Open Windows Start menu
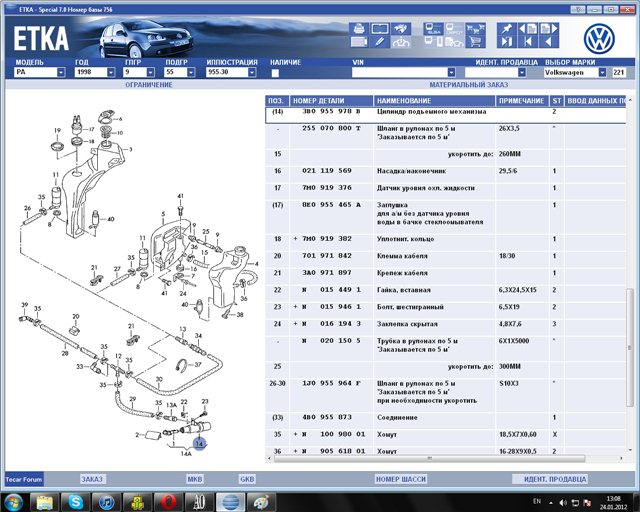640x512 pixels. pyautogui.click(x=14, y=503)
